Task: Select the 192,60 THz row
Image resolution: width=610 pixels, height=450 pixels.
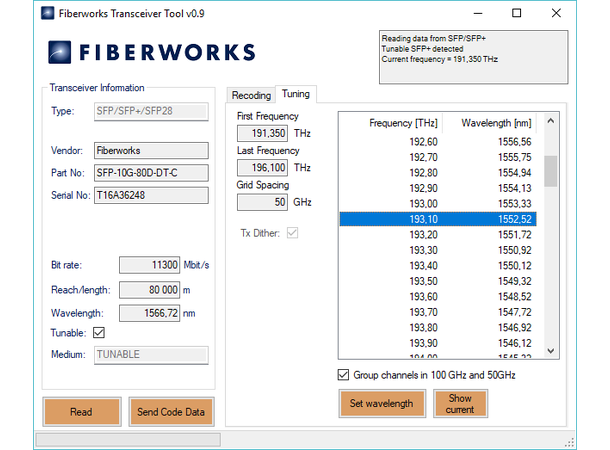Action: [438, 142]
